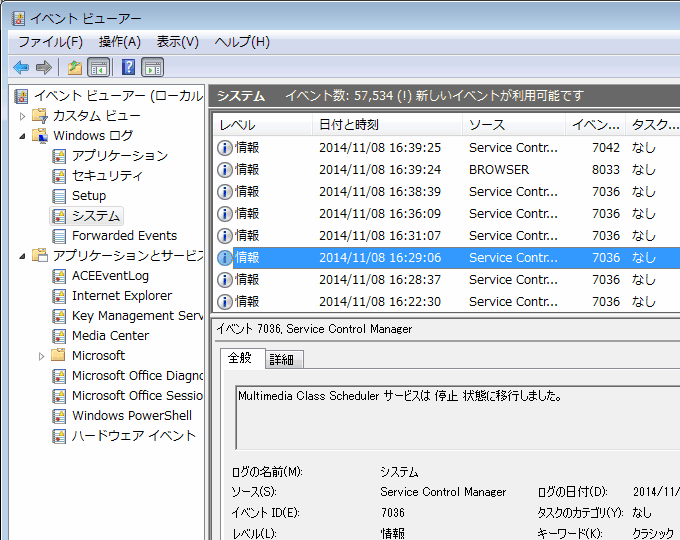
Task: Open the アプリケーション log
Action: [119, 156]
